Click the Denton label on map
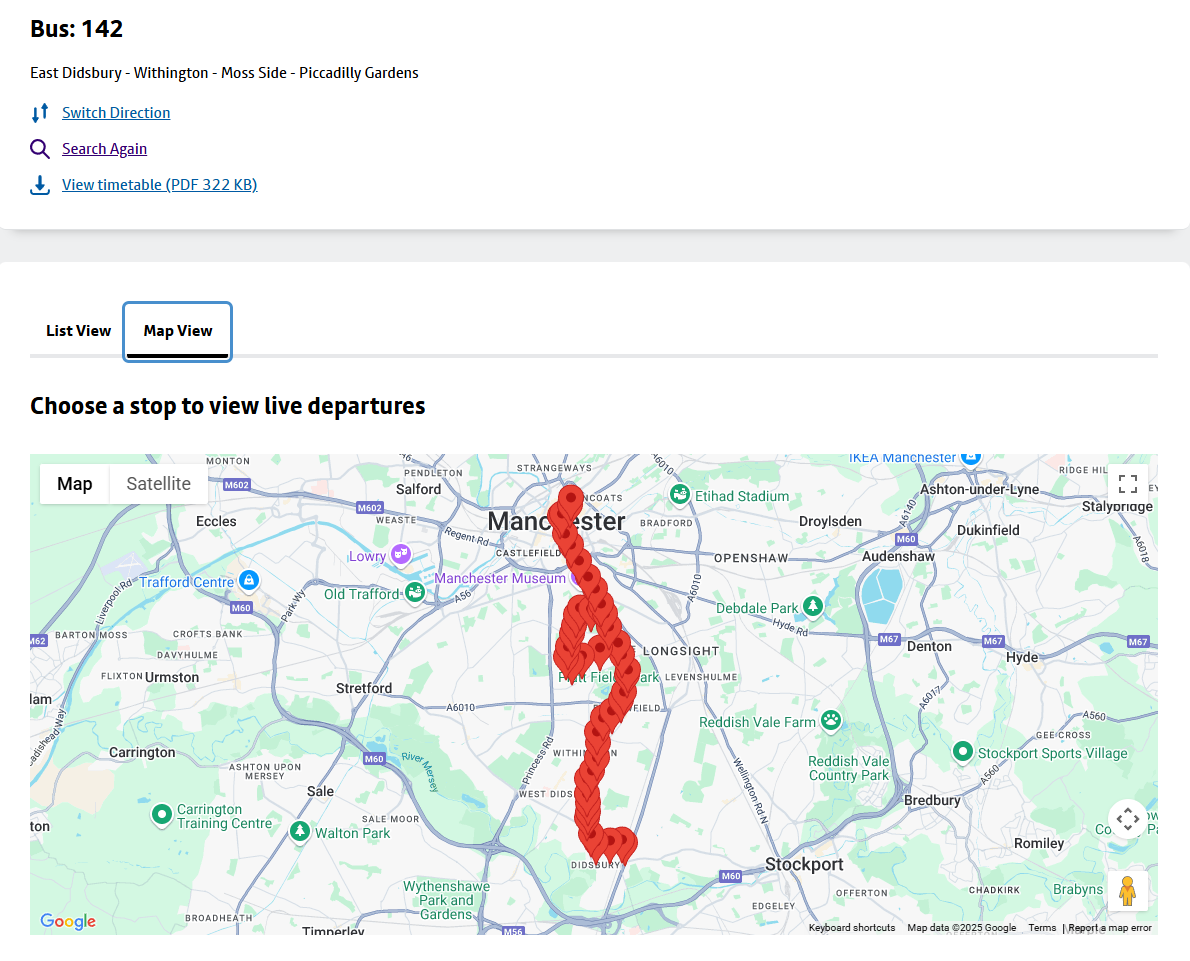This screenshot has height=961, width=1190. [929, 647]
